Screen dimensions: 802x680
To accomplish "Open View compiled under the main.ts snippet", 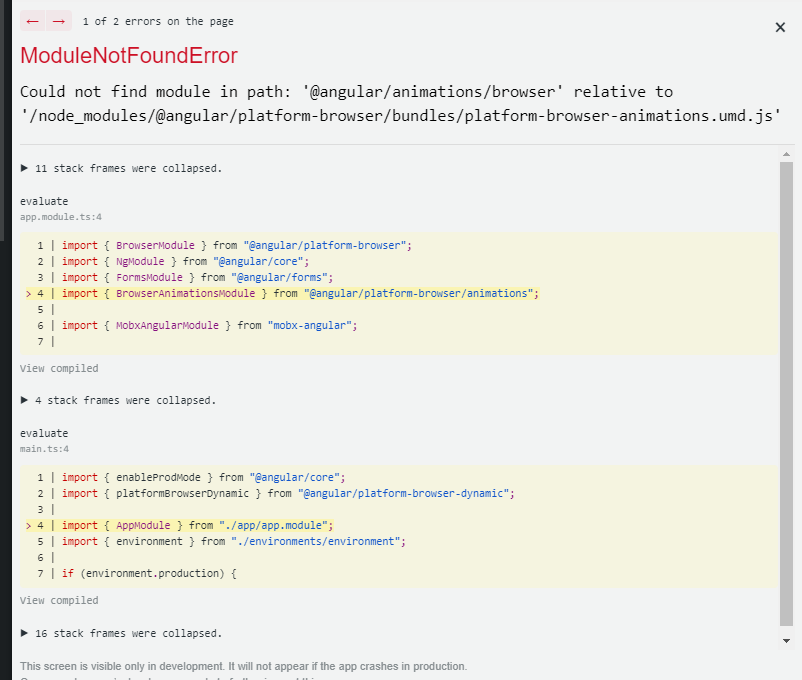I will pos(58,600).
